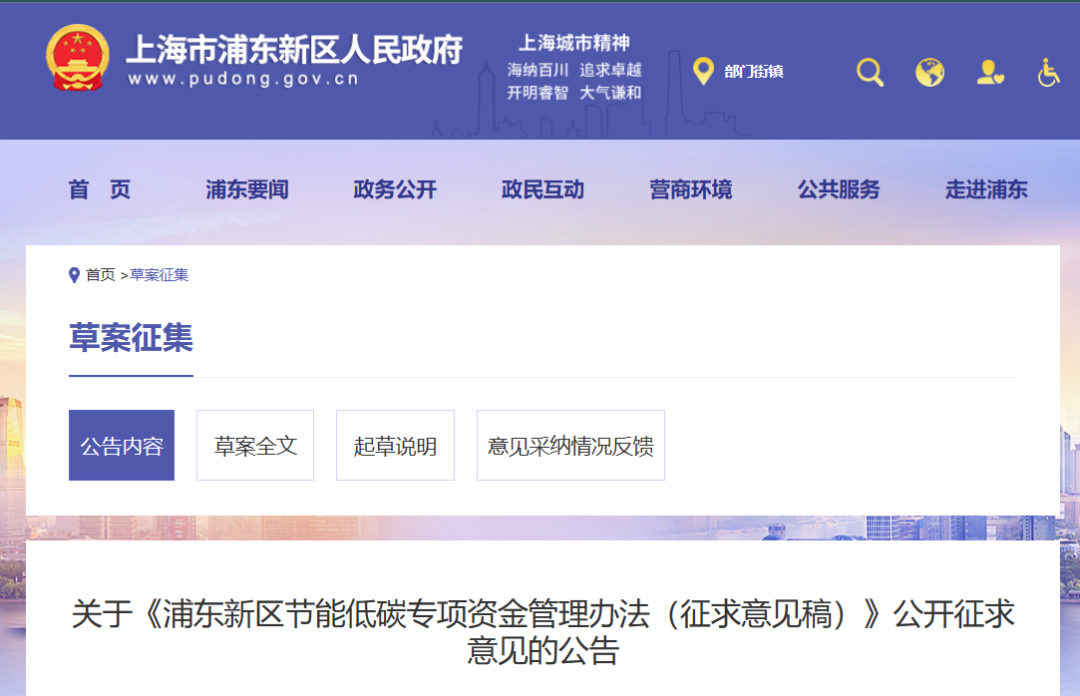The image size is (1080, 696).
Task: Open 部门街镇 departments link
Action: pos(753,72)
